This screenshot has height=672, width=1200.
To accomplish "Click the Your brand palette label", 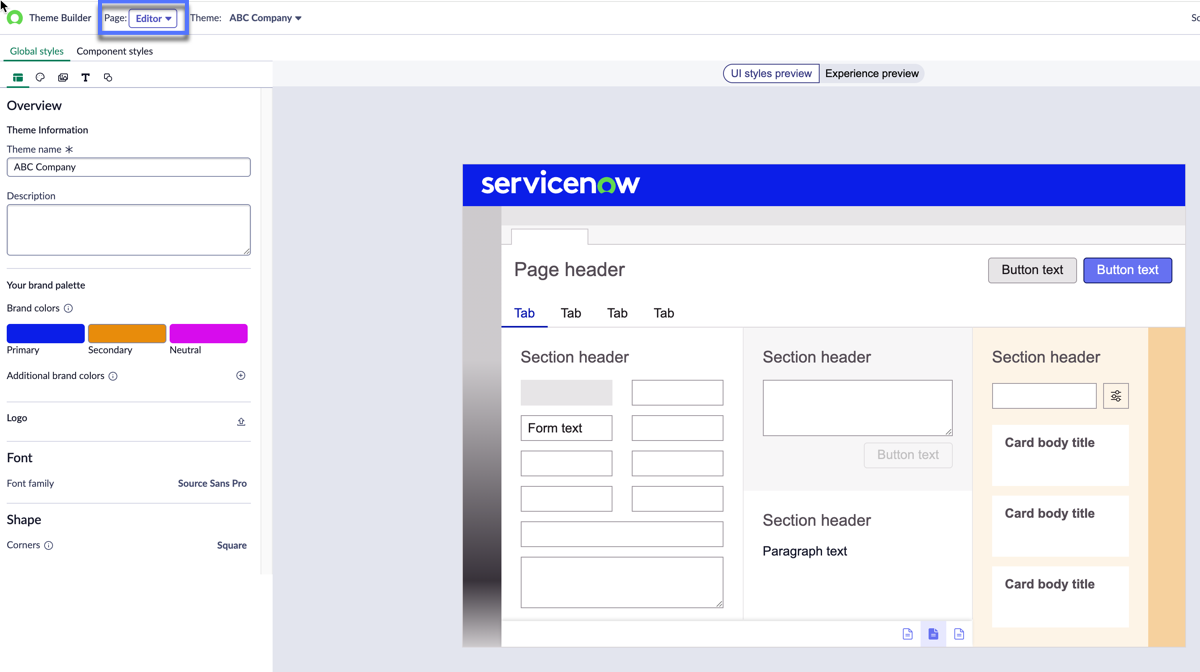I will (x=46, y=285).
